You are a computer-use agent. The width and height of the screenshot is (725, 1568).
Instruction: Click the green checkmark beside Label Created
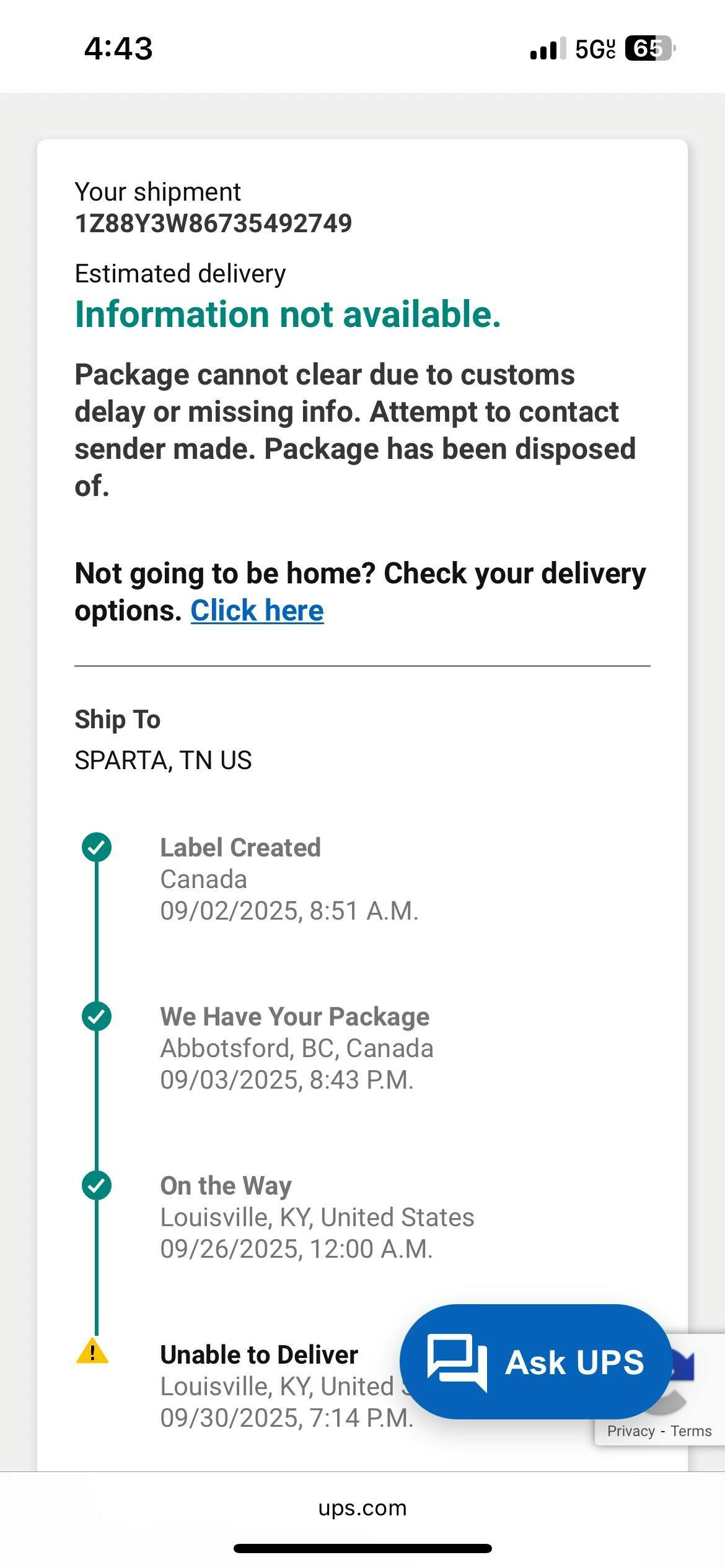[x=97, y=847]
